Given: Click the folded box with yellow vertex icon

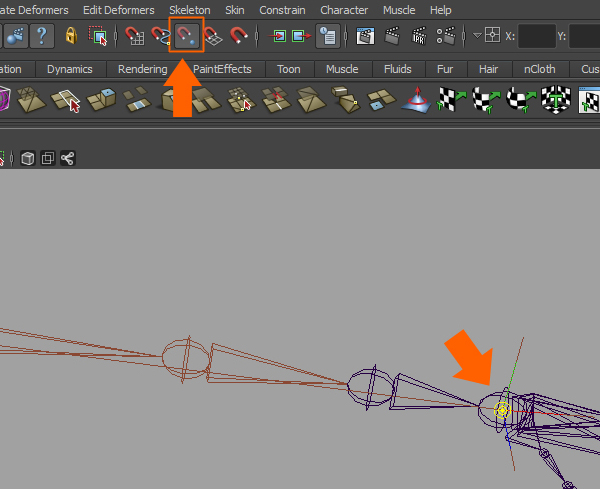Looking at the screenshot, I should pyautogui.click(x=346, y=99).
